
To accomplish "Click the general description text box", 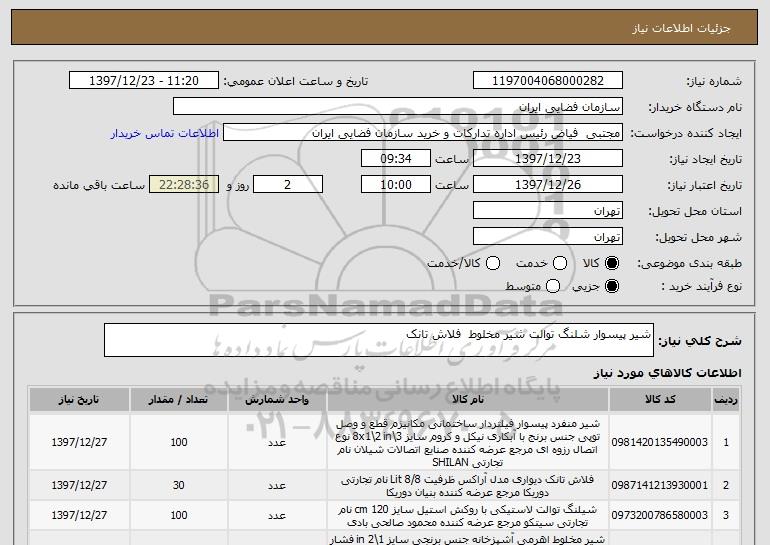I will 379,340.
